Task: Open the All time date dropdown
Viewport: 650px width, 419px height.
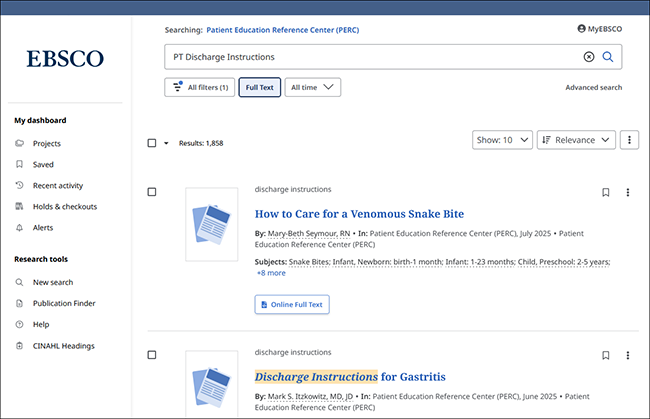Action: click(313, 87)
